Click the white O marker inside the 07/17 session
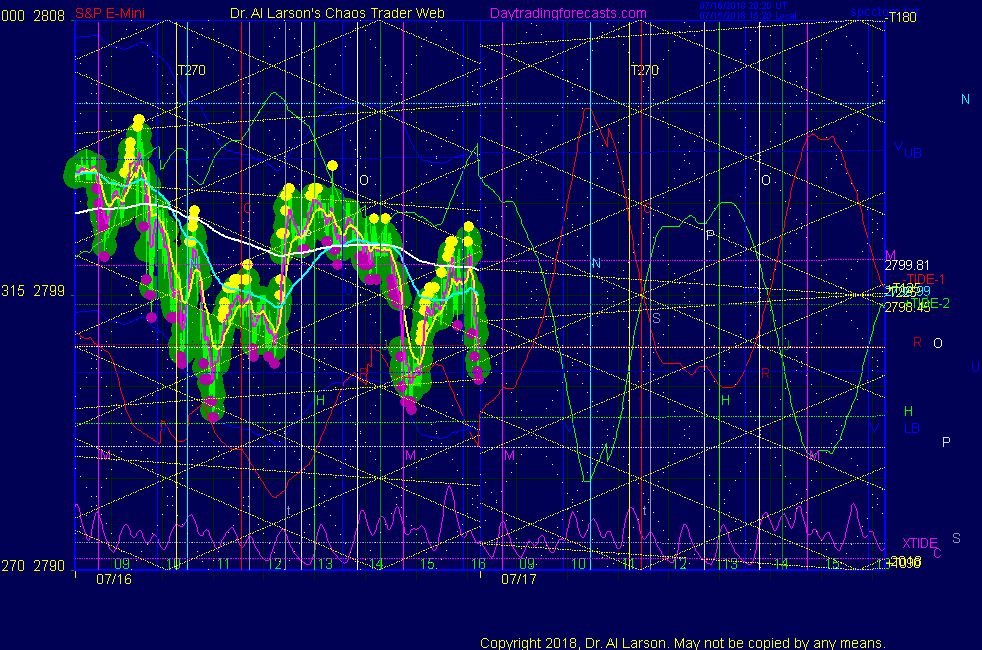The height and width of the screenshot is (650, 982). [x=766, y=180]
